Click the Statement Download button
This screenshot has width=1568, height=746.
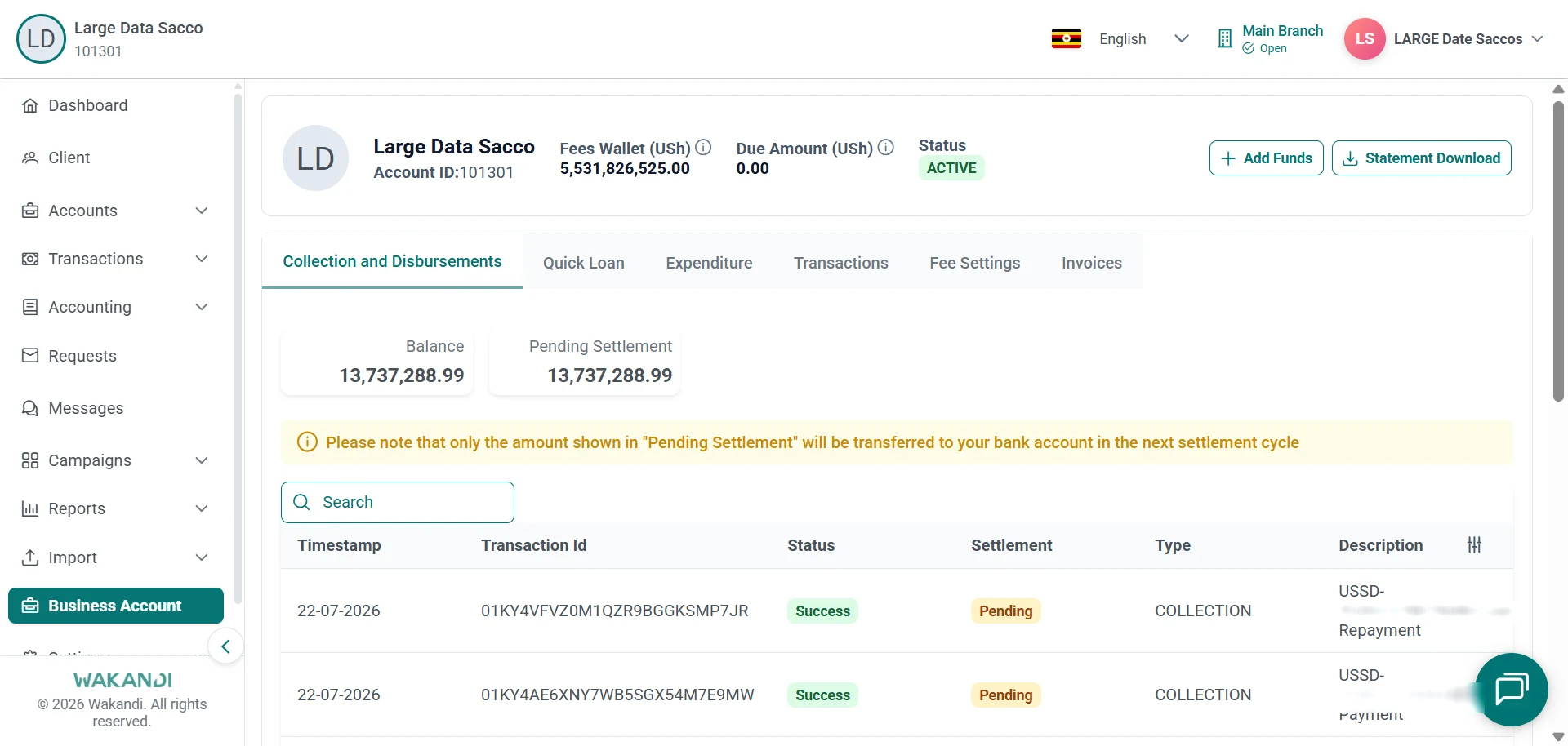pos(1421,158)
